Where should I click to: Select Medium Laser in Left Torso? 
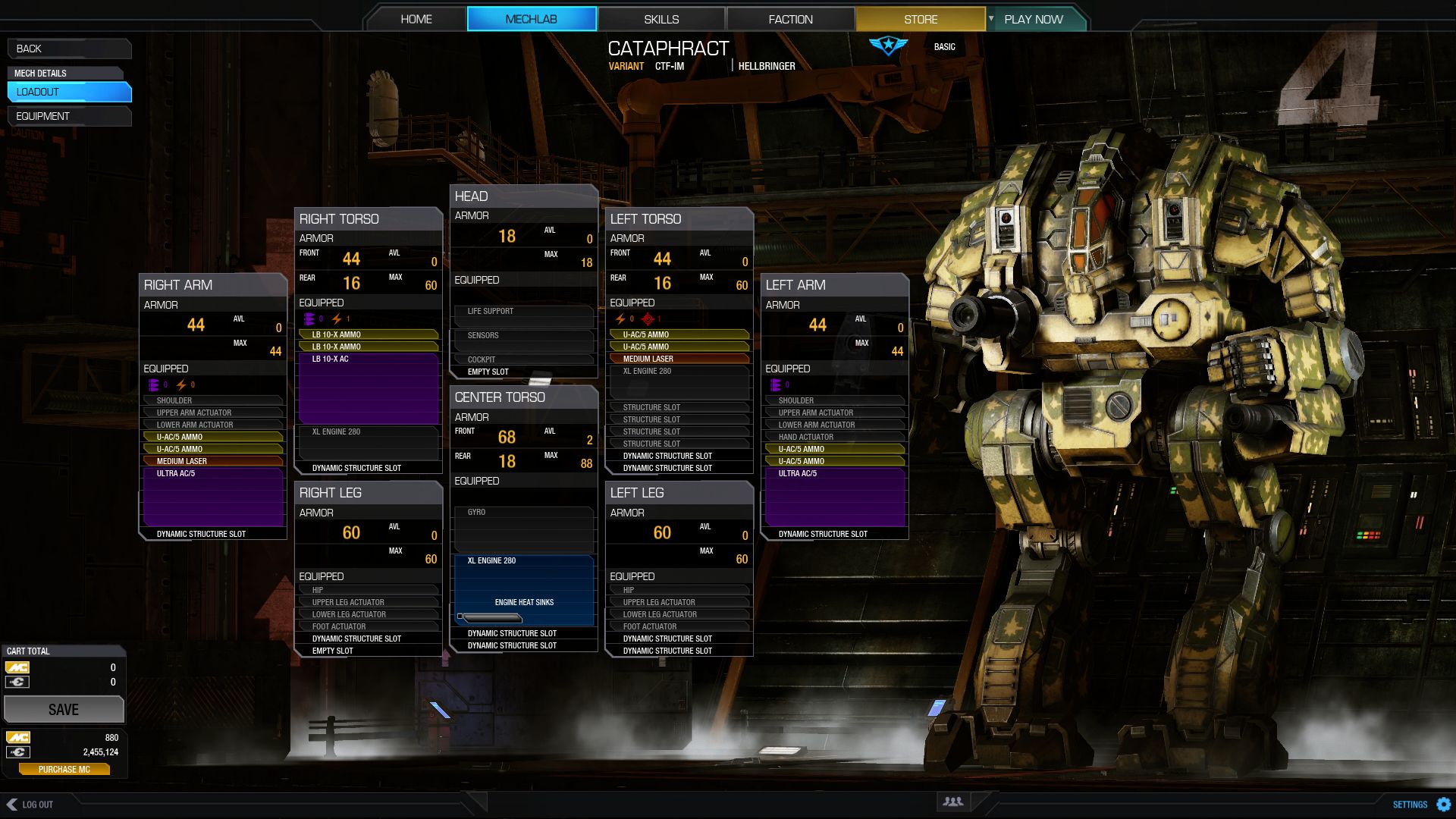coord(679,359)
